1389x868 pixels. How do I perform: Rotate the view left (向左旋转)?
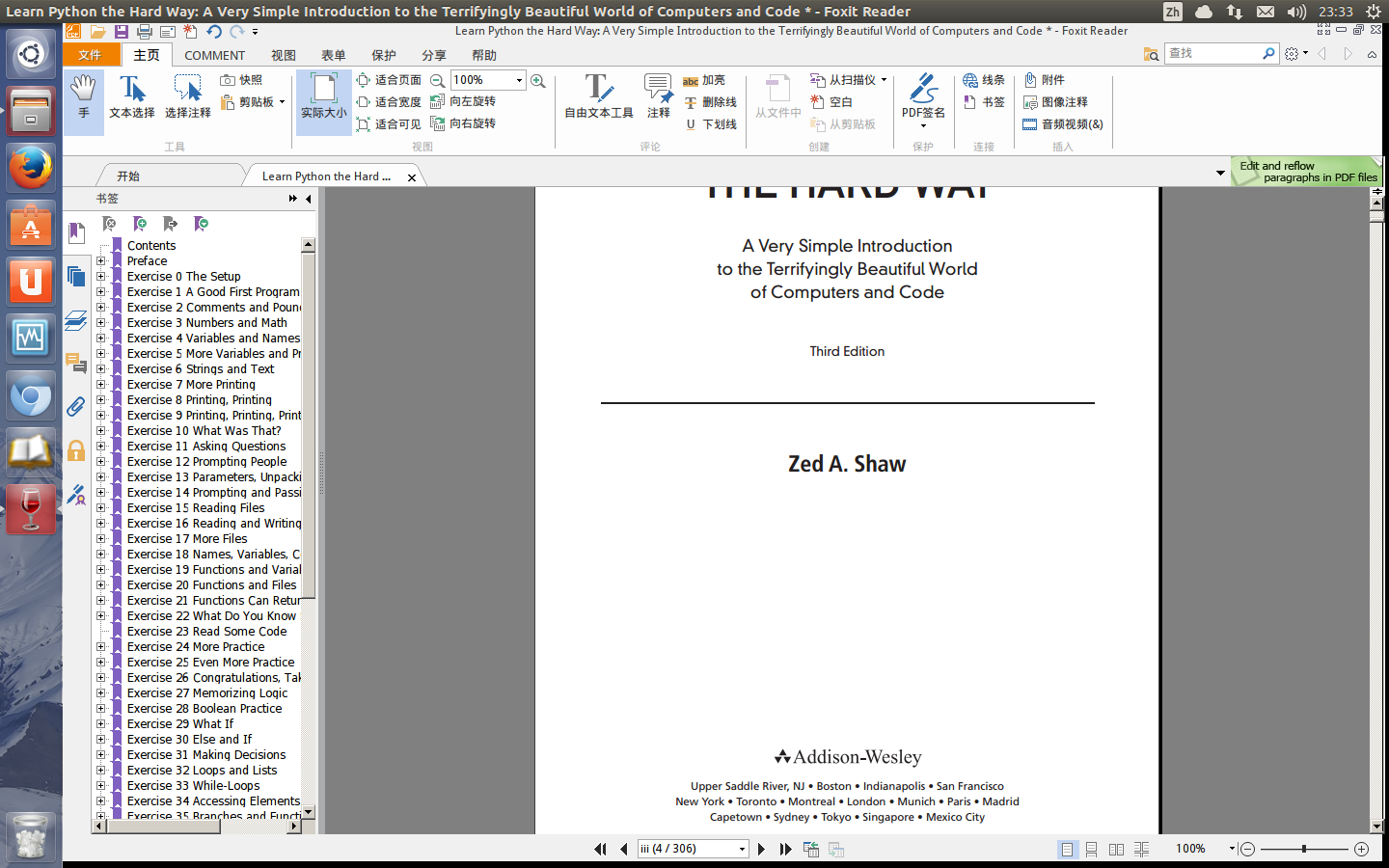pos(463,101)
